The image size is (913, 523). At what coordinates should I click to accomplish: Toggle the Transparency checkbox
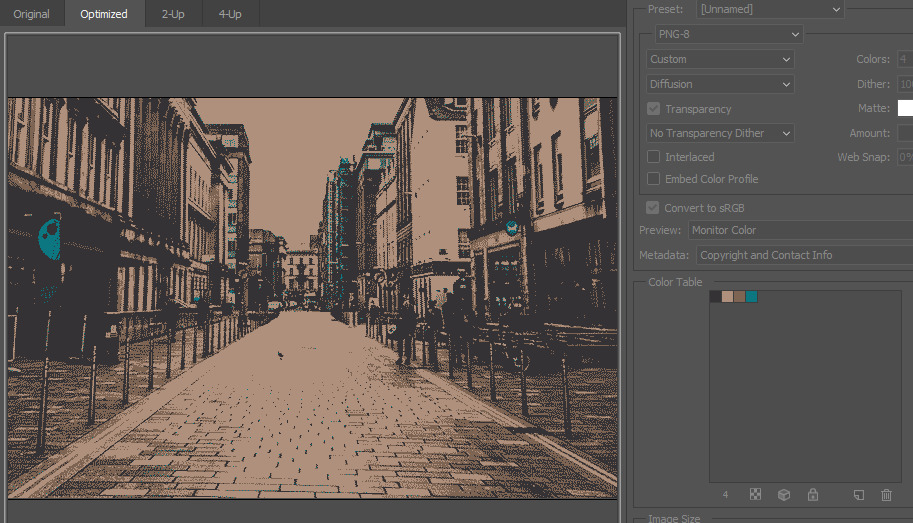click(653, 109)
